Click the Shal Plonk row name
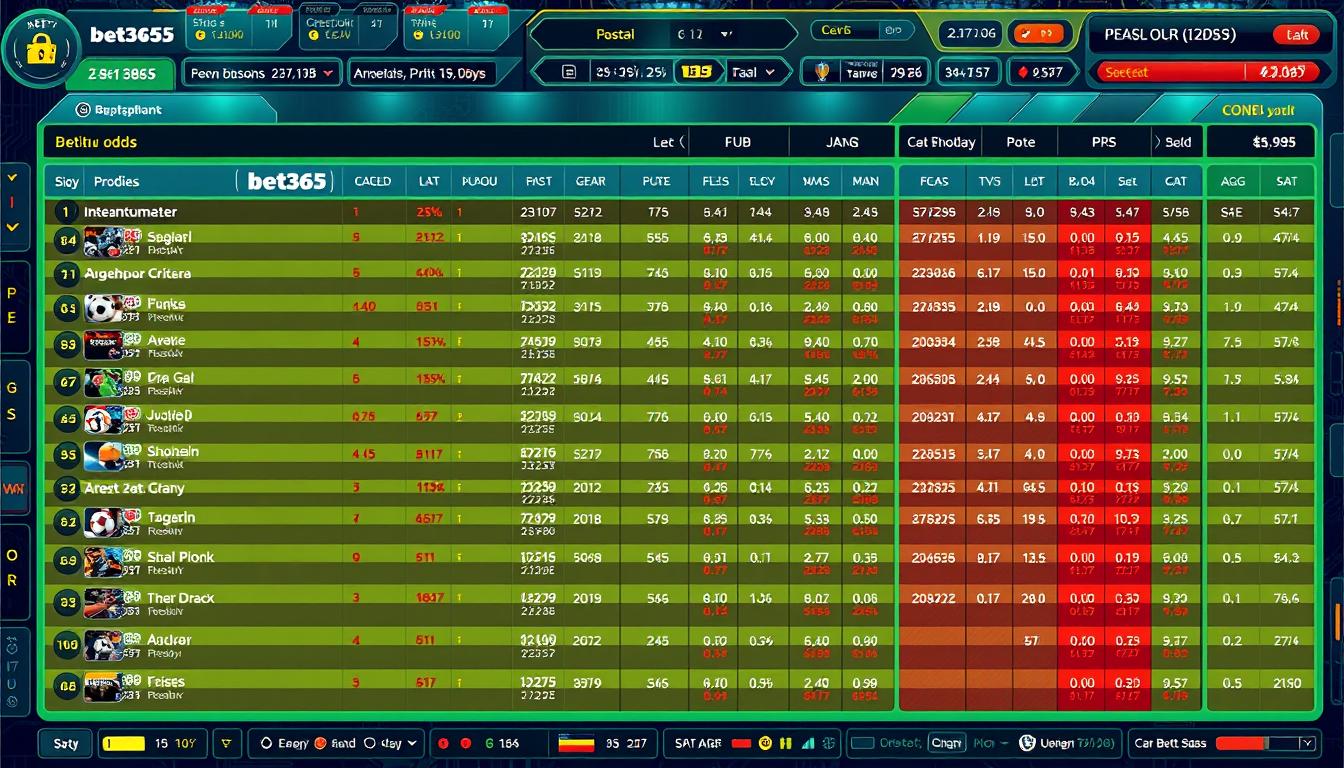Image resolution: width=1344 pixels, height=768 pixels. point(181,557)
